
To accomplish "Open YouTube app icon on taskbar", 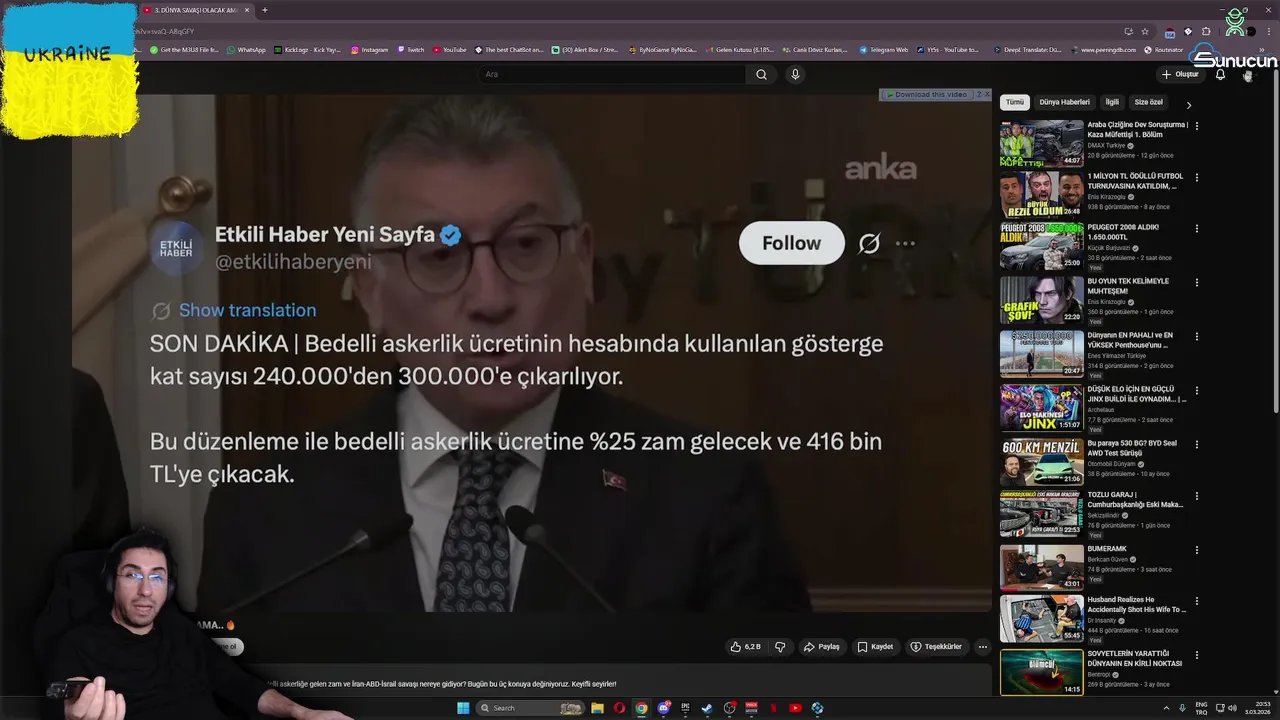I will point(795,708).
